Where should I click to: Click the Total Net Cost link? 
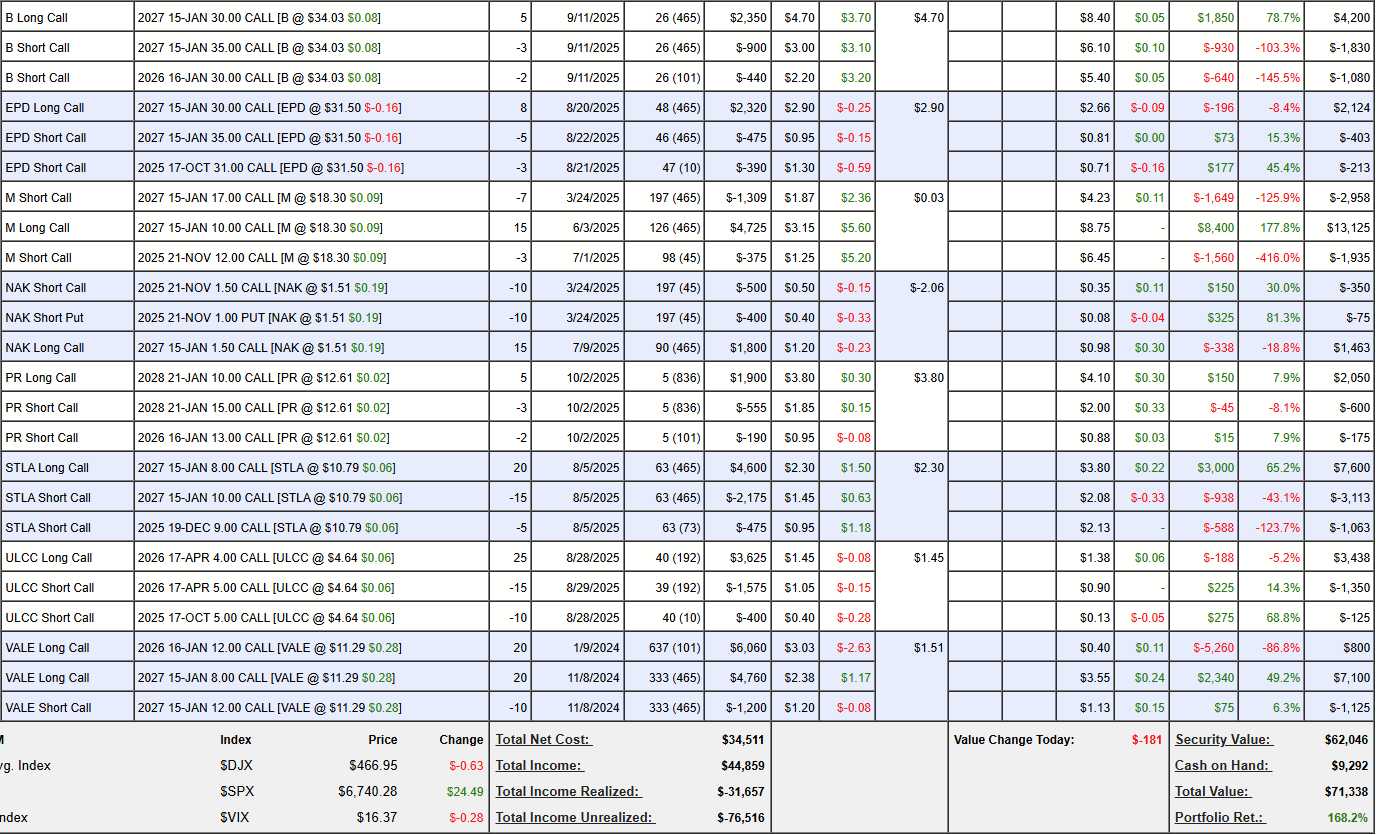coord(544,740)
